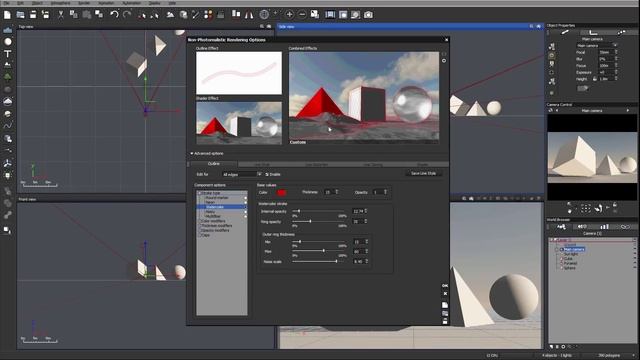The height and width of the screenshot is (360, 640).
Task: Select the Text tool in left toolbar
Action: click(x=8, y=53)
